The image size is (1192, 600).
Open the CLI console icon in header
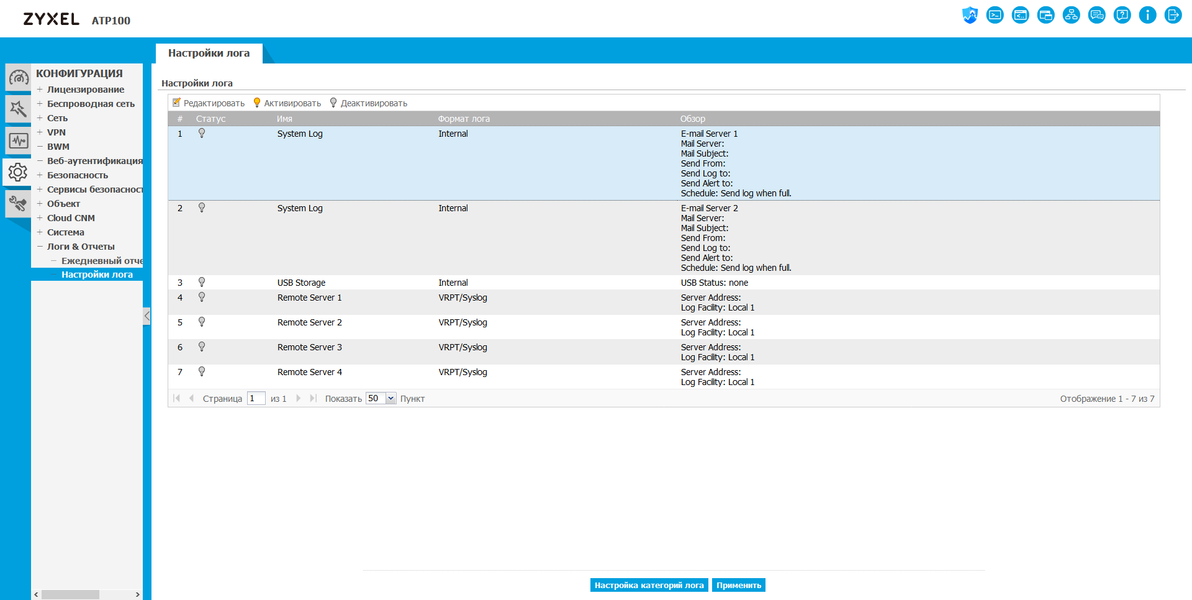point(994,14)
